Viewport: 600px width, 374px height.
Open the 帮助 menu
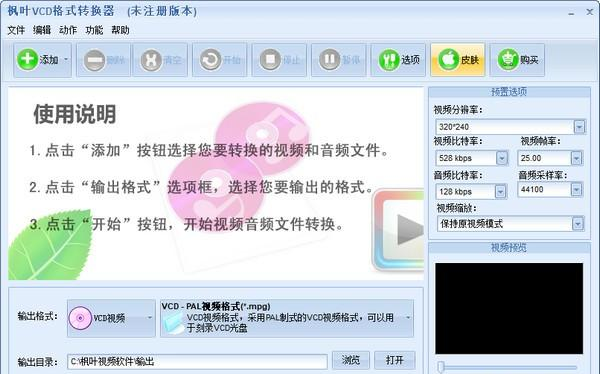point(120,30)
